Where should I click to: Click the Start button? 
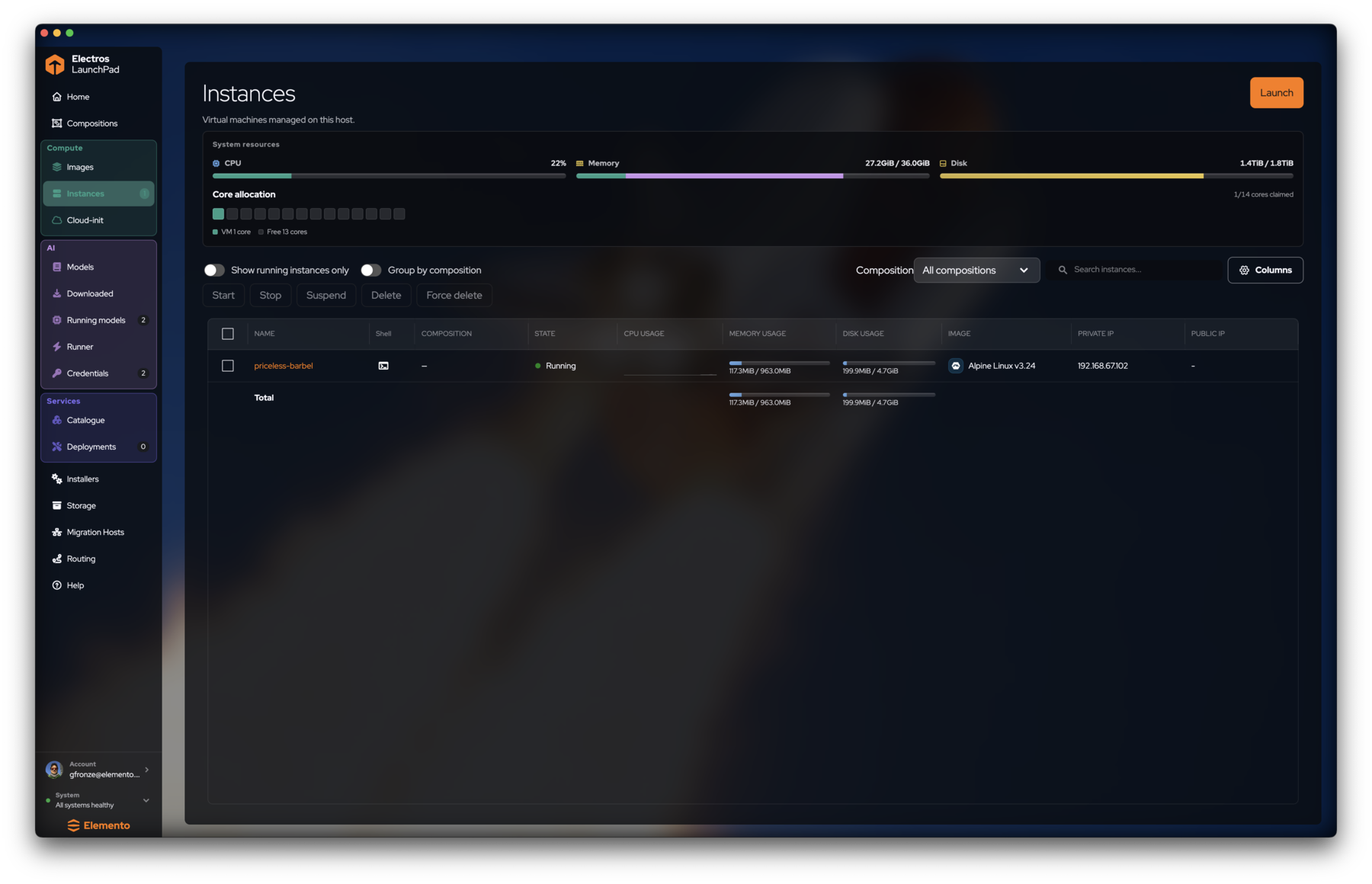223,296
